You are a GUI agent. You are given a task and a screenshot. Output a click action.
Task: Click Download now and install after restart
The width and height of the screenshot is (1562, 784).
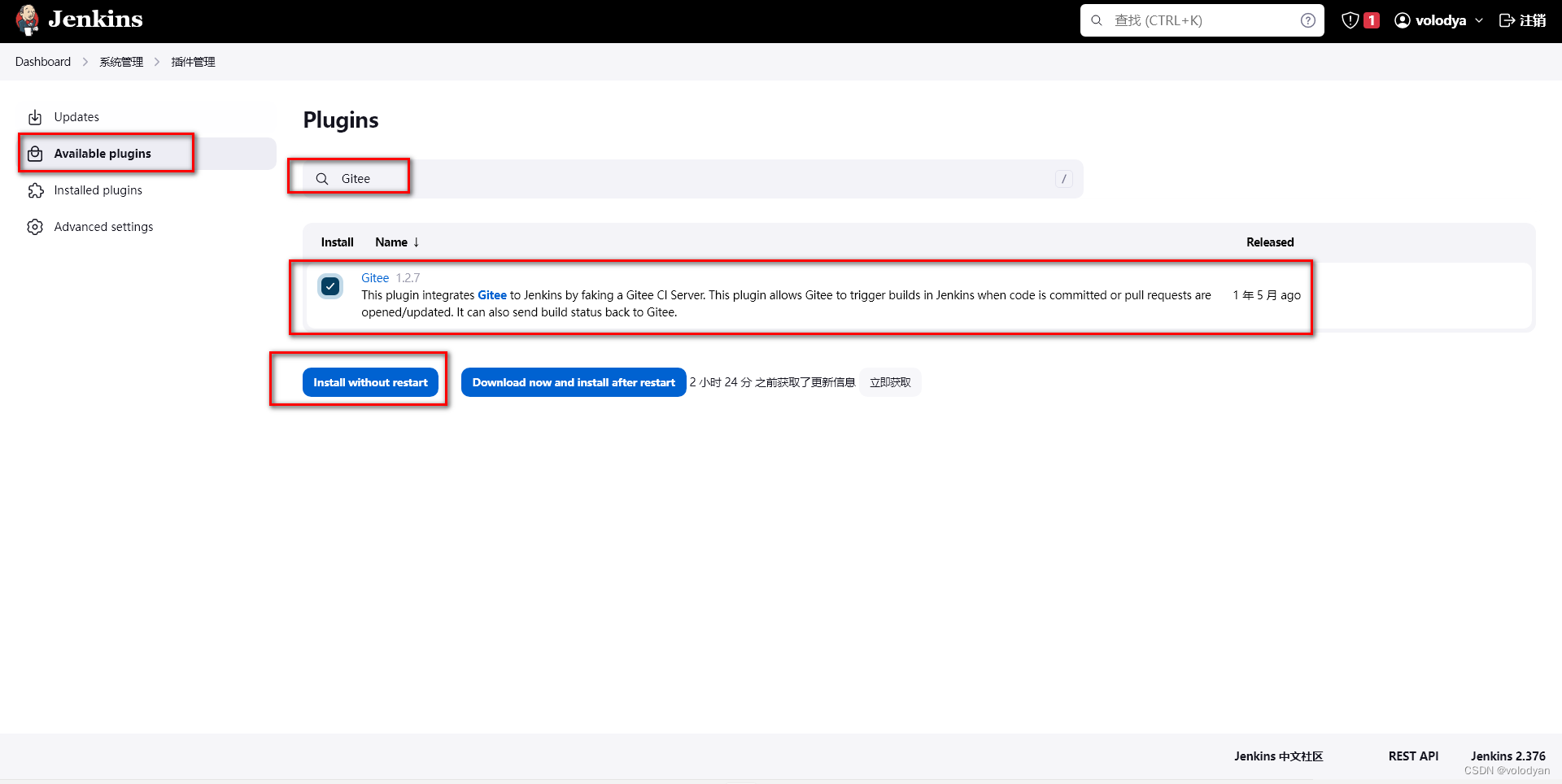pyautogui.click(x=574, y=382)
